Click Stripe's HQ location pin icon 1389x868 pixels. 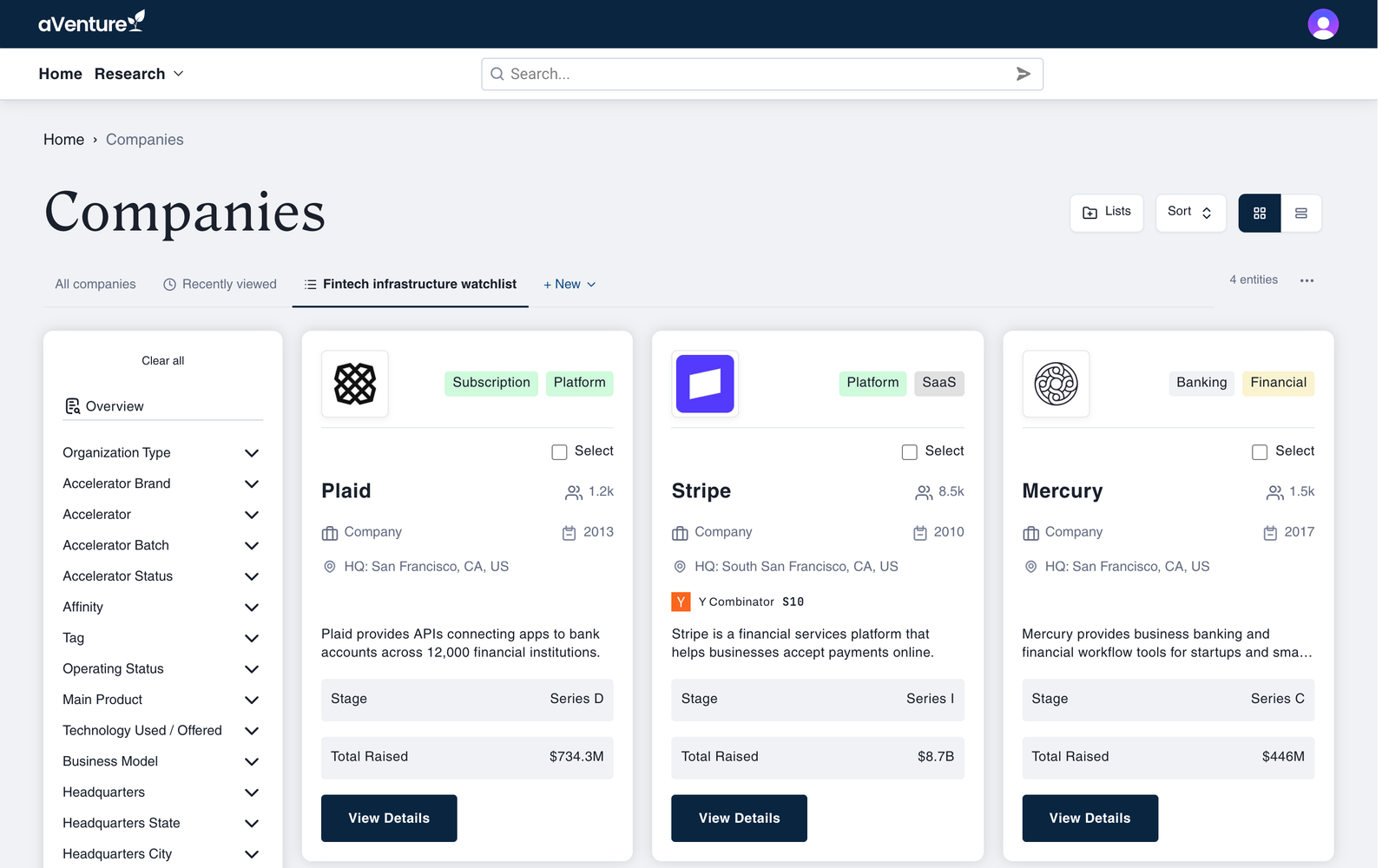pos(680,567)
